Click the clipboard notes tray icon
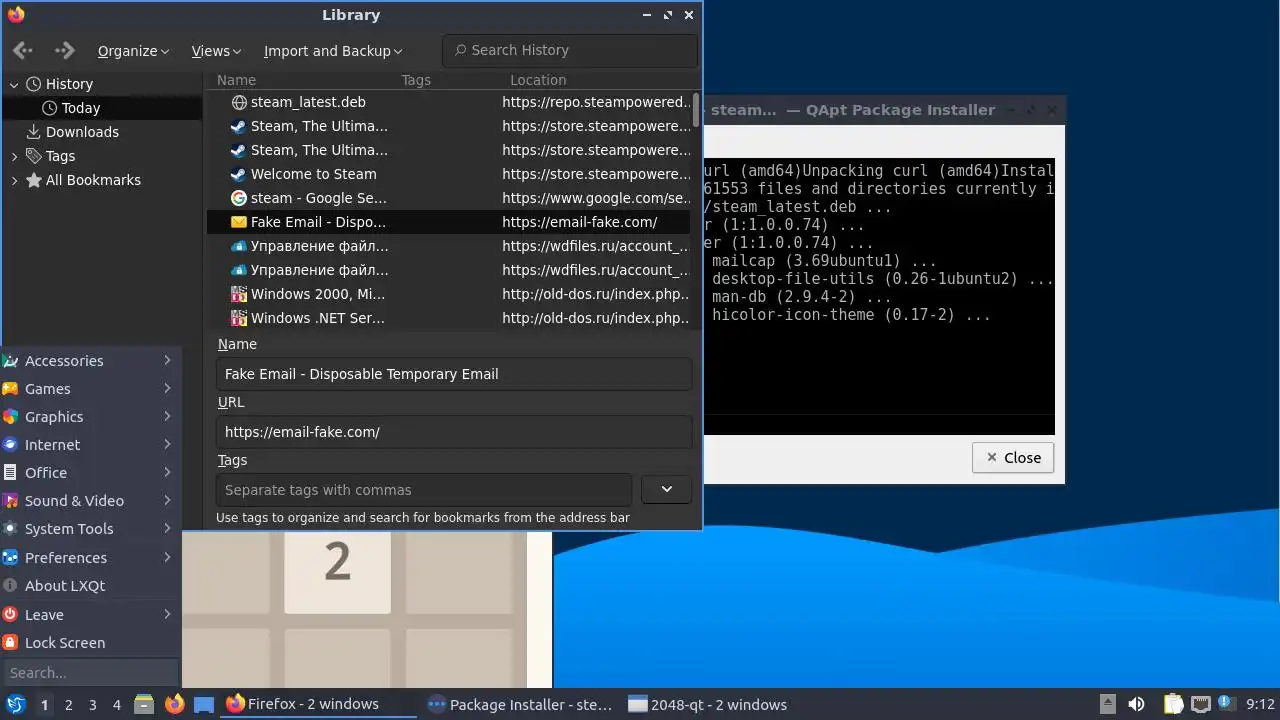 click(1173, 704)
